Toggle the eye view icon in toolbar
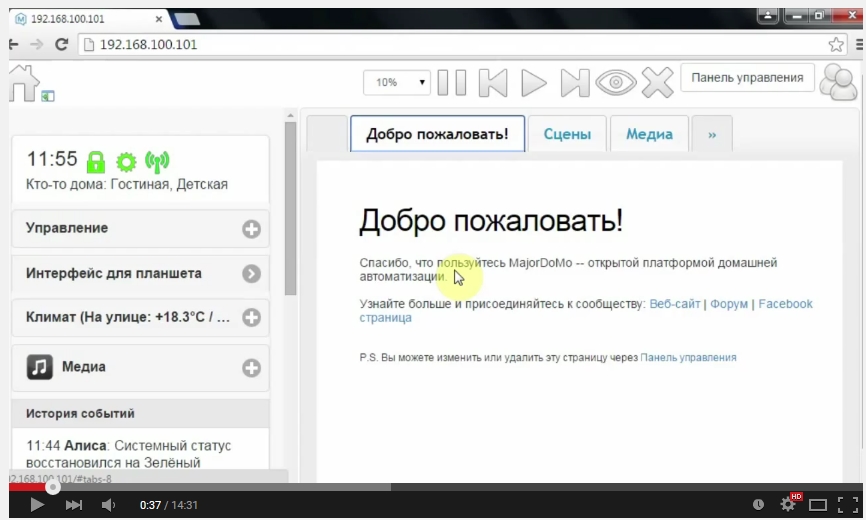This screenshot has width=866, height=520. (x=616, y=83)
